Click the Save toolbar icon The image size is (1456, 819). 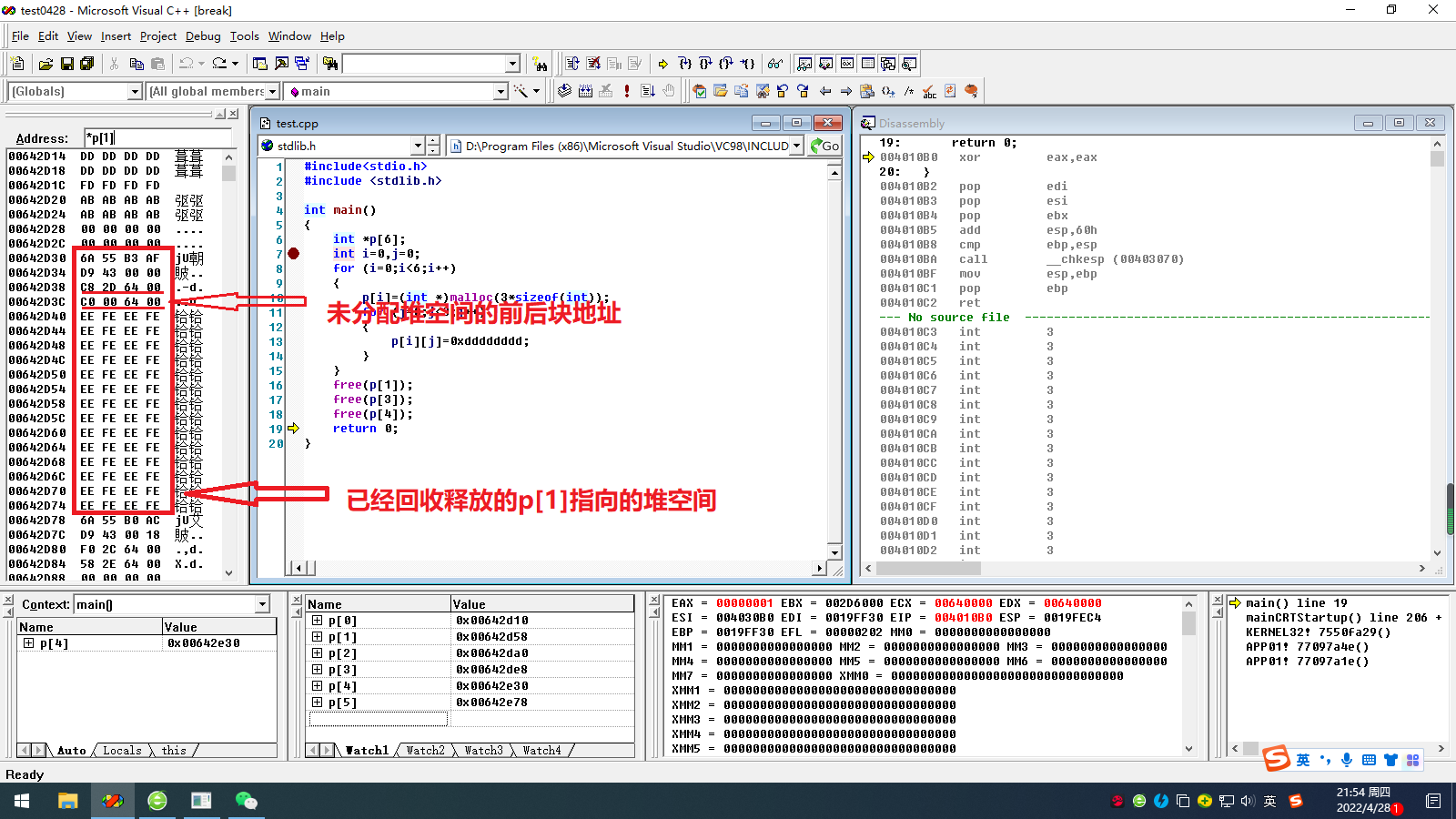click(x=67, y=64)
